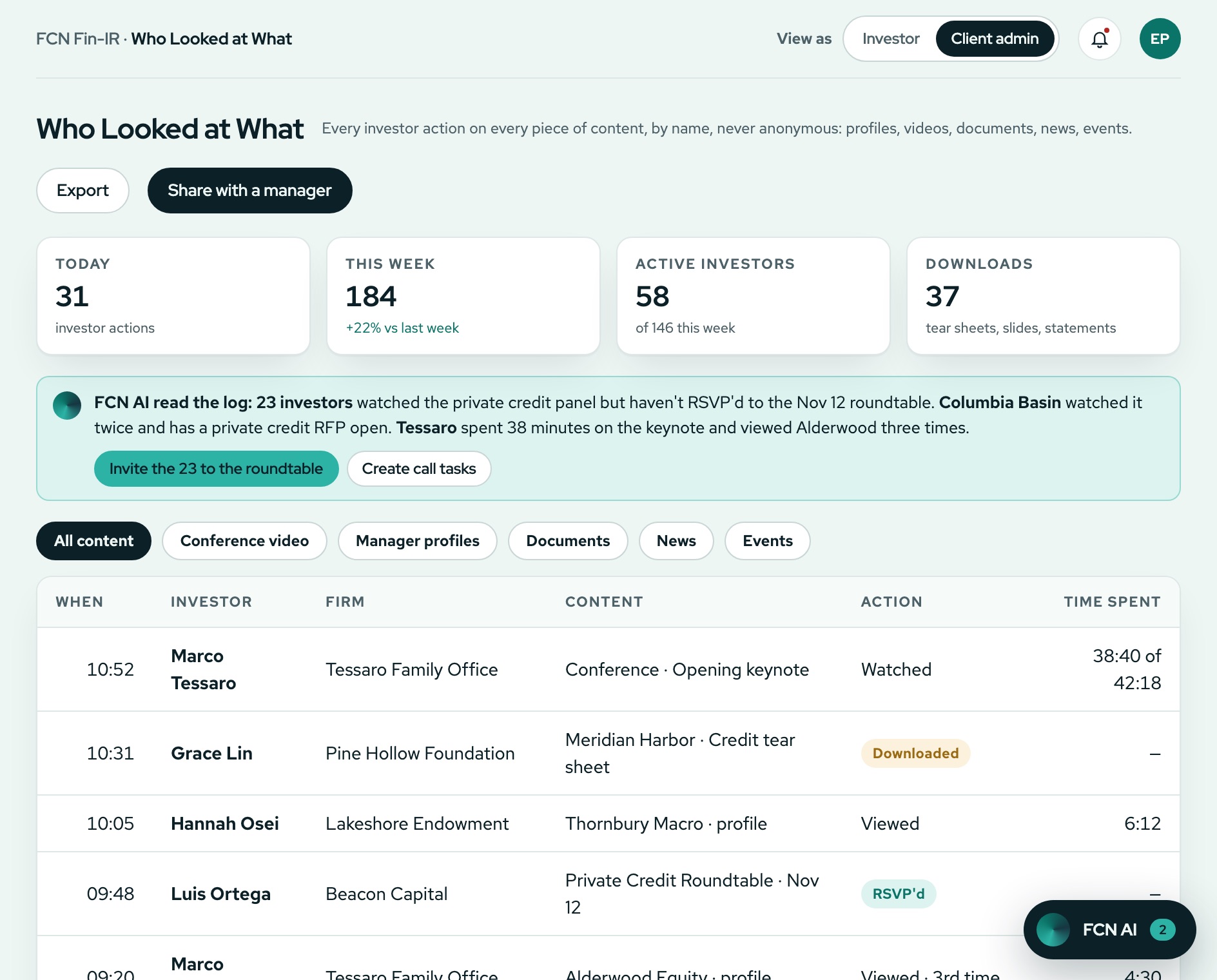Open the notifications bell
The image size is (1217, 980).
pyautogui.click(x=1100, y=39)
